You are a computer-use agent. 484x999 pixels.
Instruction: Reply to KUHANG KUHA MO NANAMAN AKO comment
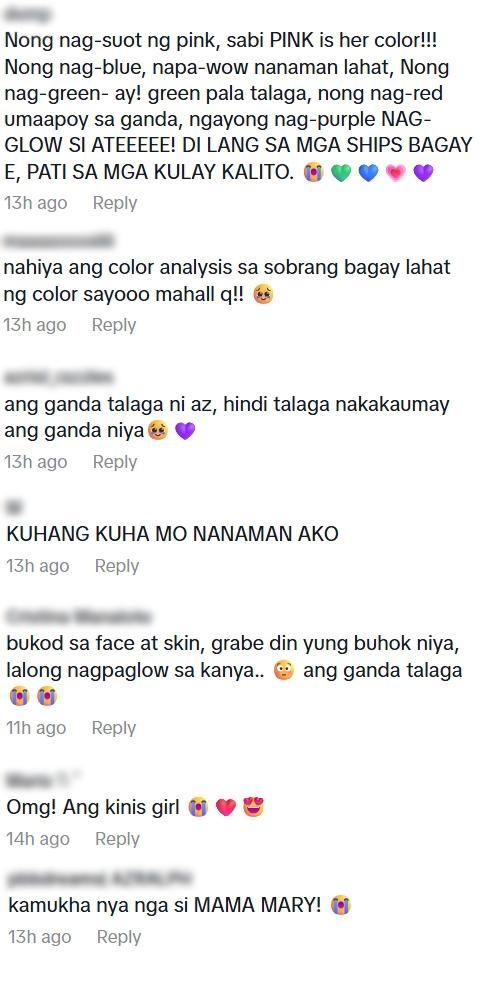tap(117, 566)
